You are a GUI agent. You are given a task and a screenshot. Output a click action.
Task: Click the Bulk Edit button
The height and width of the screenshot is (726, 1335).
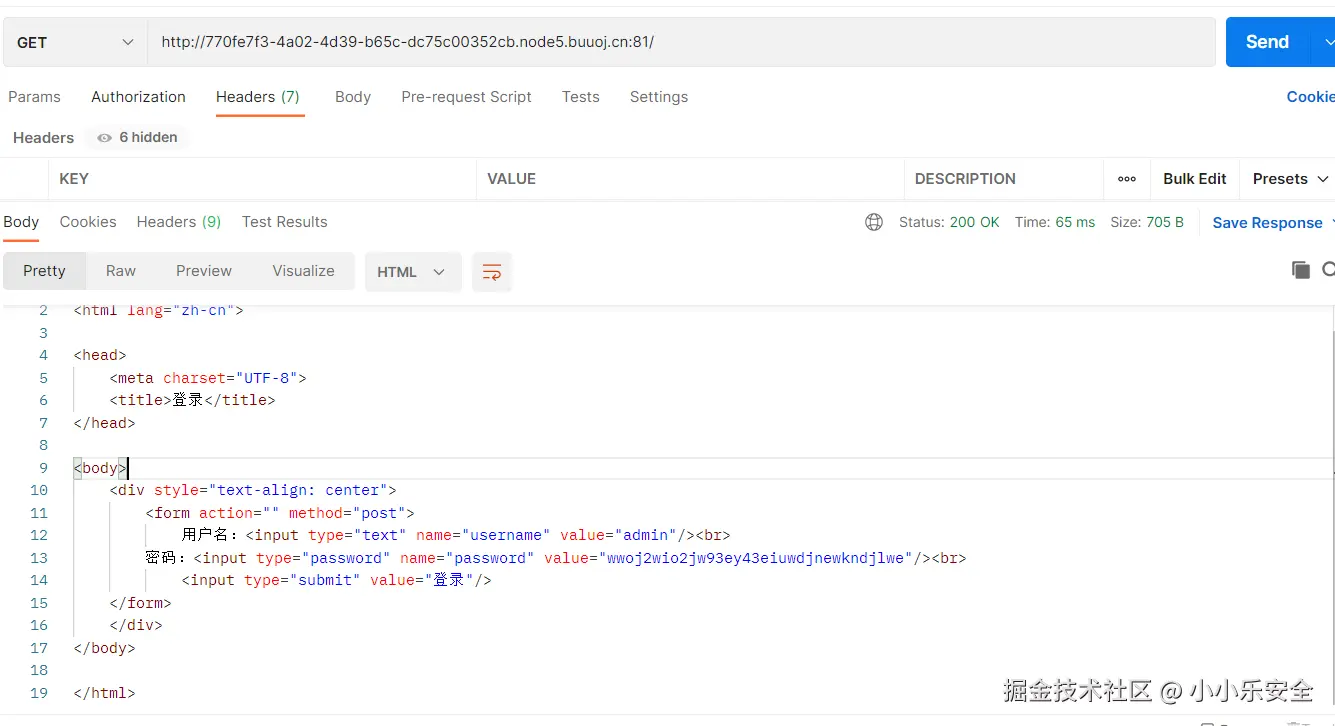tap(1194, 179)
